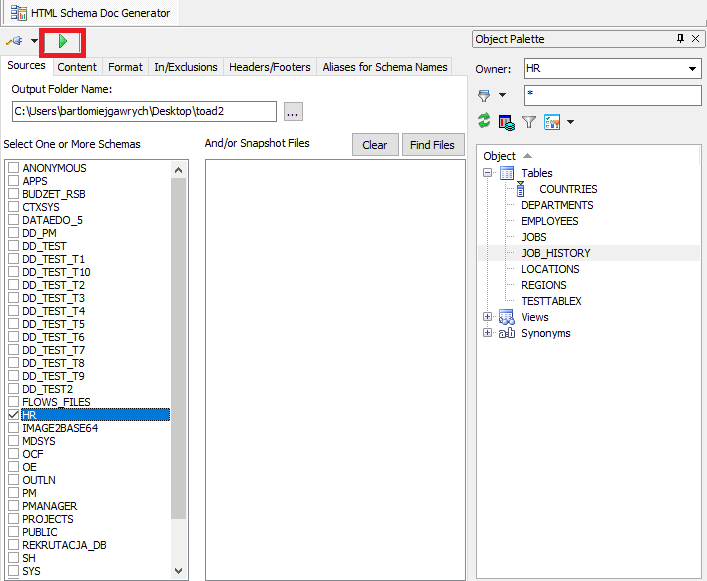This screenshot has width=707, height=581.
Task: Click the checklist options icon in Object Palette
Action: [553, 122]
